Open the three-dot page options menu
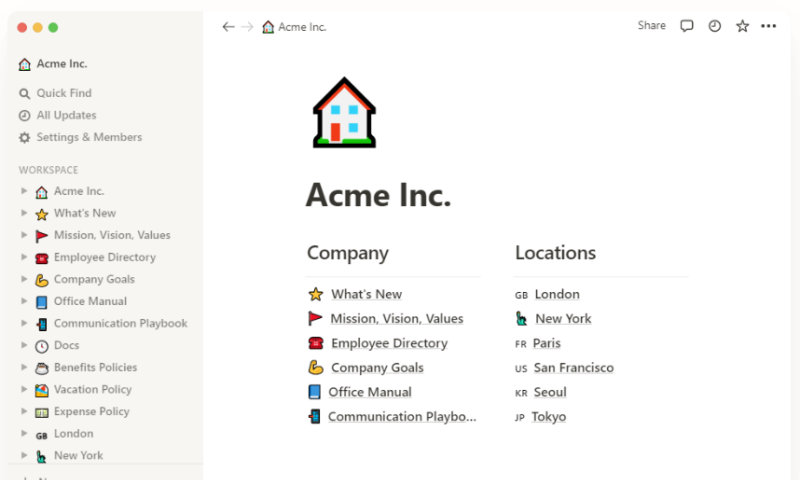The height and width of the screenshot is (480, 800). pyautogui.click(x=768, y=26)
